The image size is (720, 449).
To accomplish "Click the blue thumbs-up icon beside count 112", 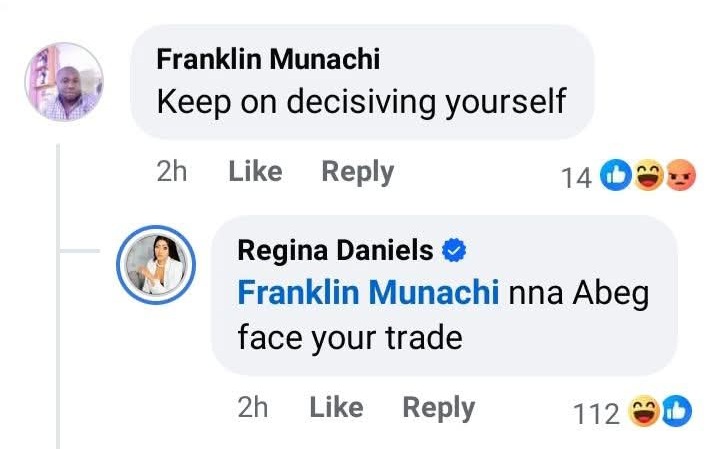I will click(x=675, y=411).
